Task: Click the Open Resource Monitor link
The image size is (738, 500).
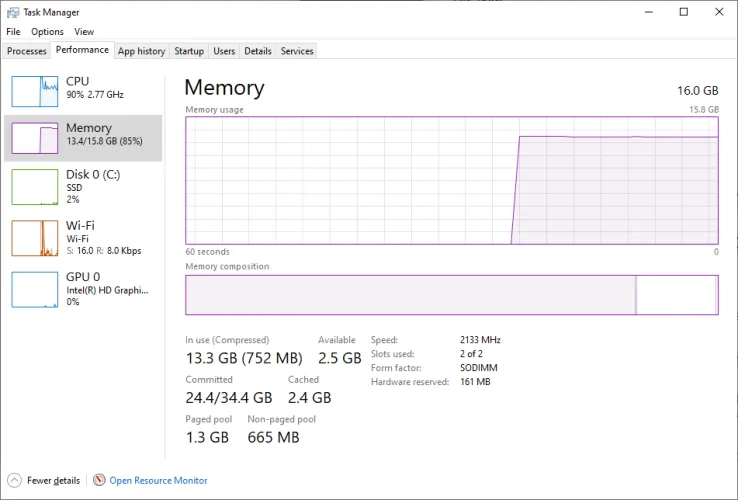Action: pos(158,480)
